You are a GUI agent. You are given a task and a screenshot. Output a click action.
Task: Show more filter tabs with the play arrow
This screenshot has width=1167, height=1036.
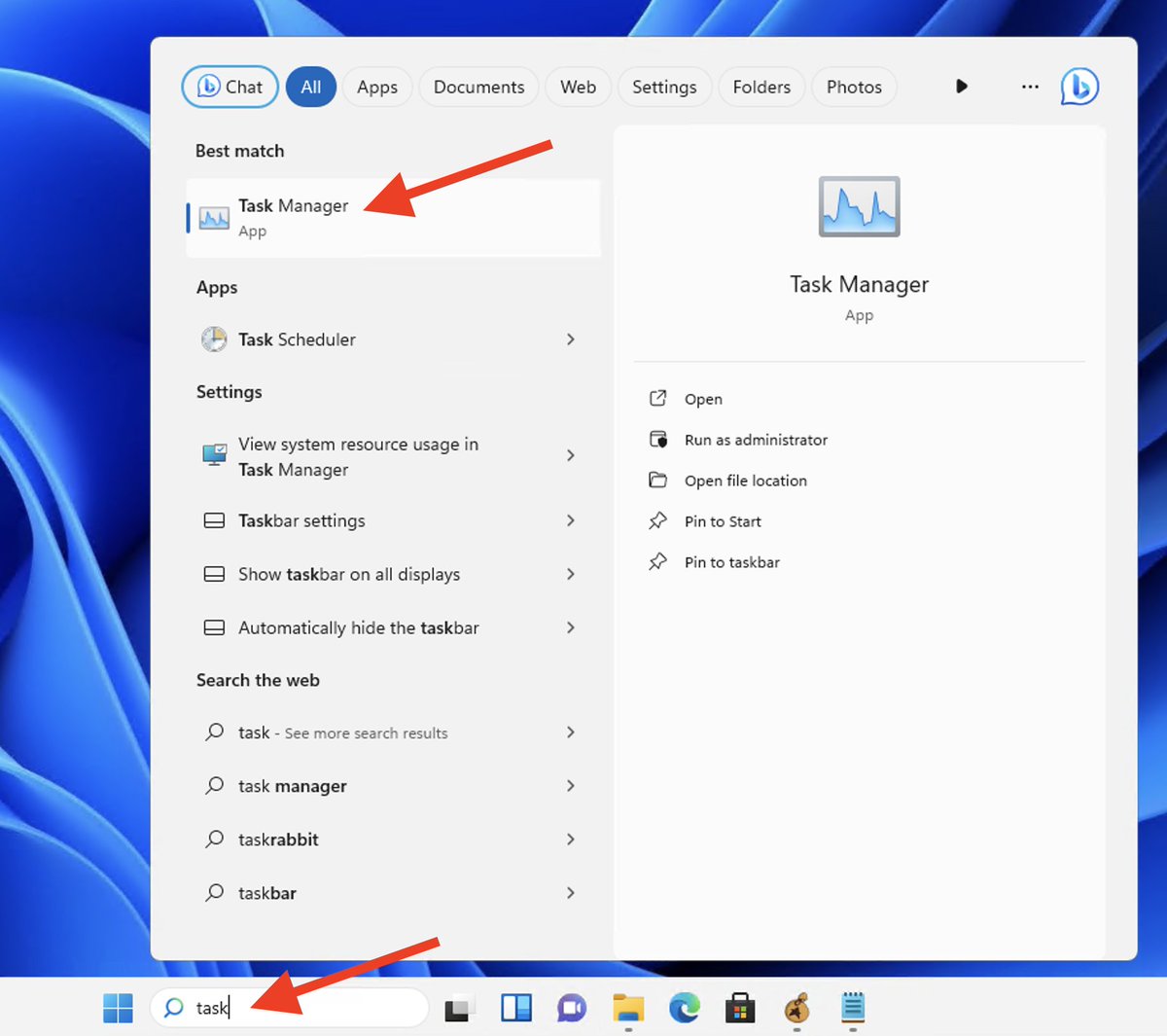pyautogui.click(x=962, y=87)
